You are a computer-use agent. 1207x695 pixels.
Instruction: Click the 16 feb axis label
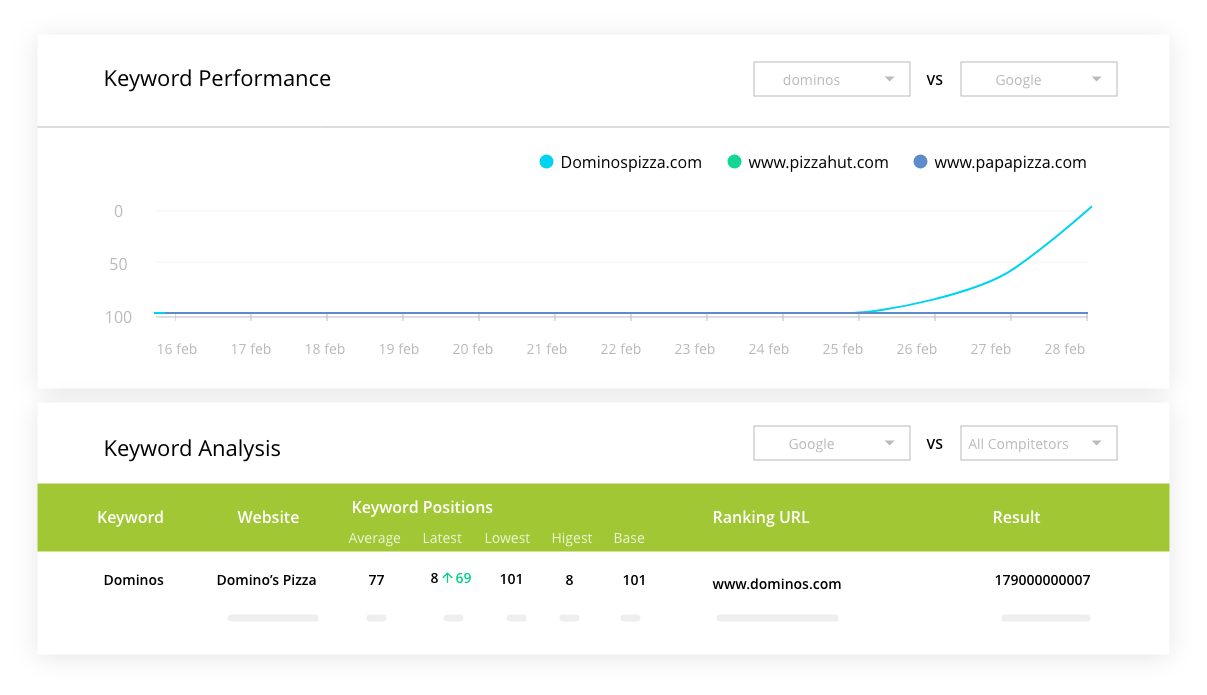pos(177,349)
